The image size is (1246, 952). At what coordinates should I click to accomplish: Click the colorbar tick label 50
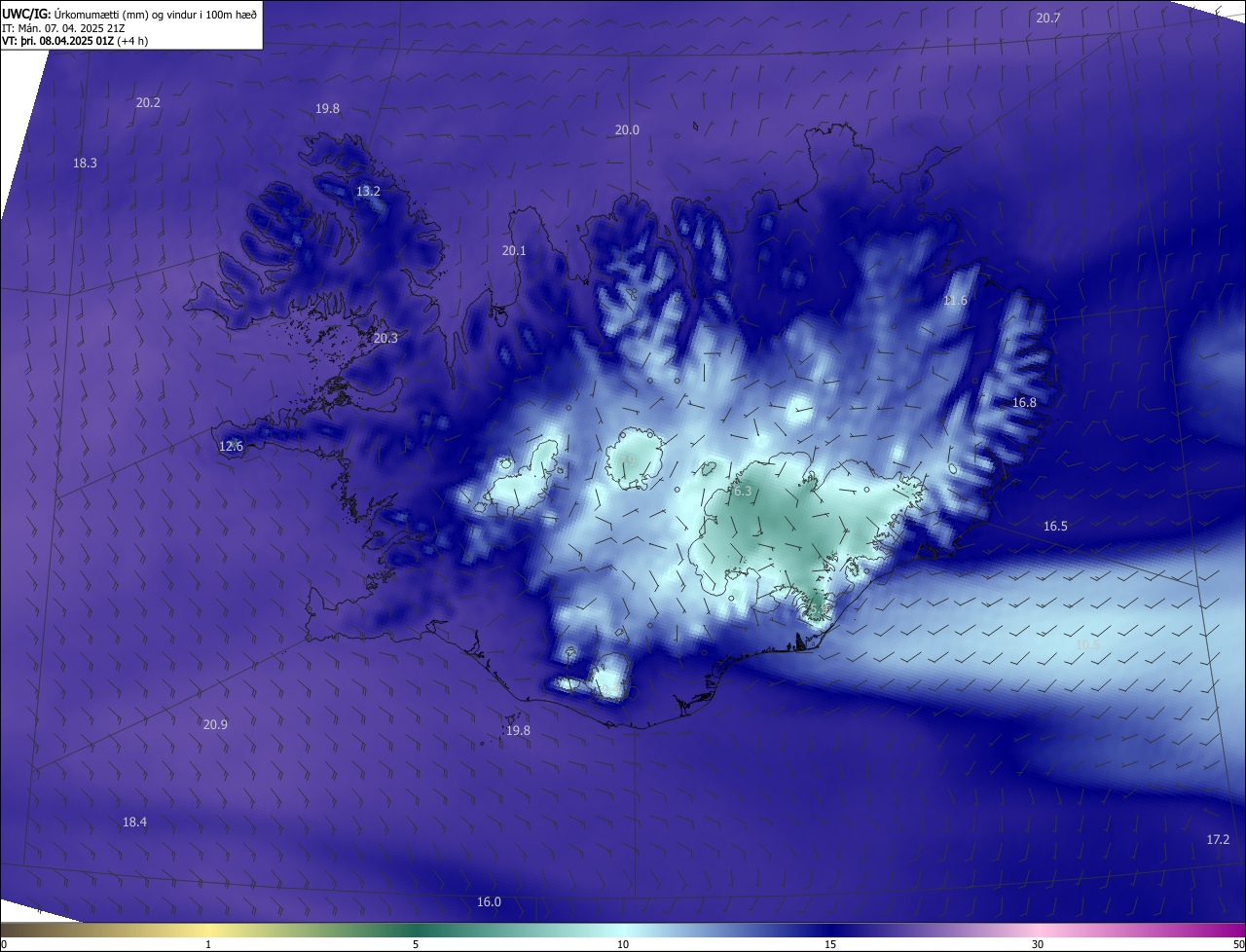pyautogui.click(x=1238, y=944)
